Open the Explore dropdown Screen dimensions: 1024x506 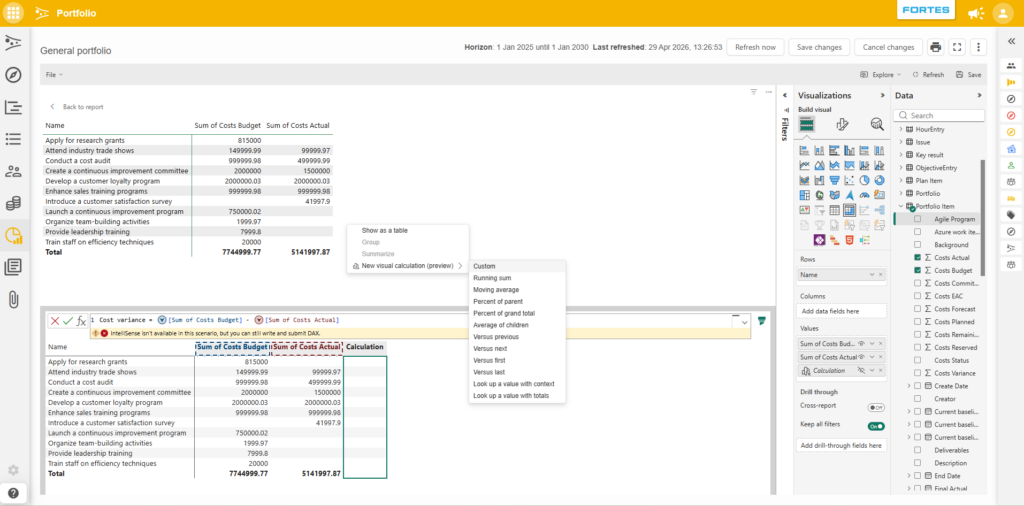point(882,75)
